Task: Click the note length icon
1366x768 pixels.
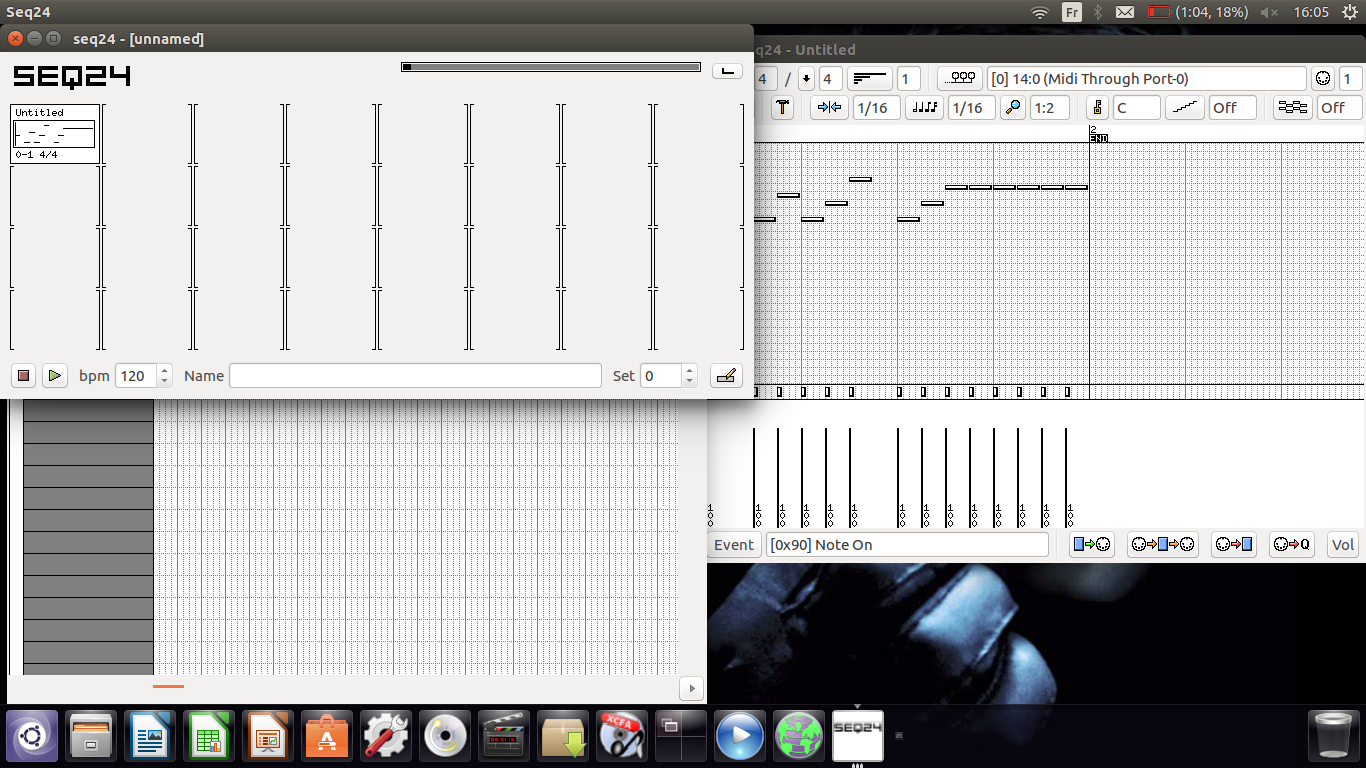Action: coord(925,108)
